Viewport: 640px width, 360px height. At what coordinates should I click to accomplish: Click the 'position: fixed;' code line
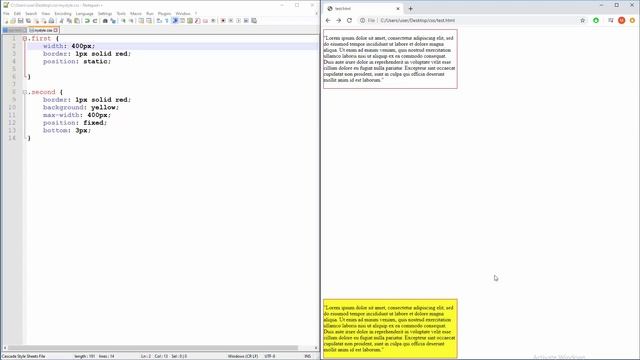tap(75, 123)
